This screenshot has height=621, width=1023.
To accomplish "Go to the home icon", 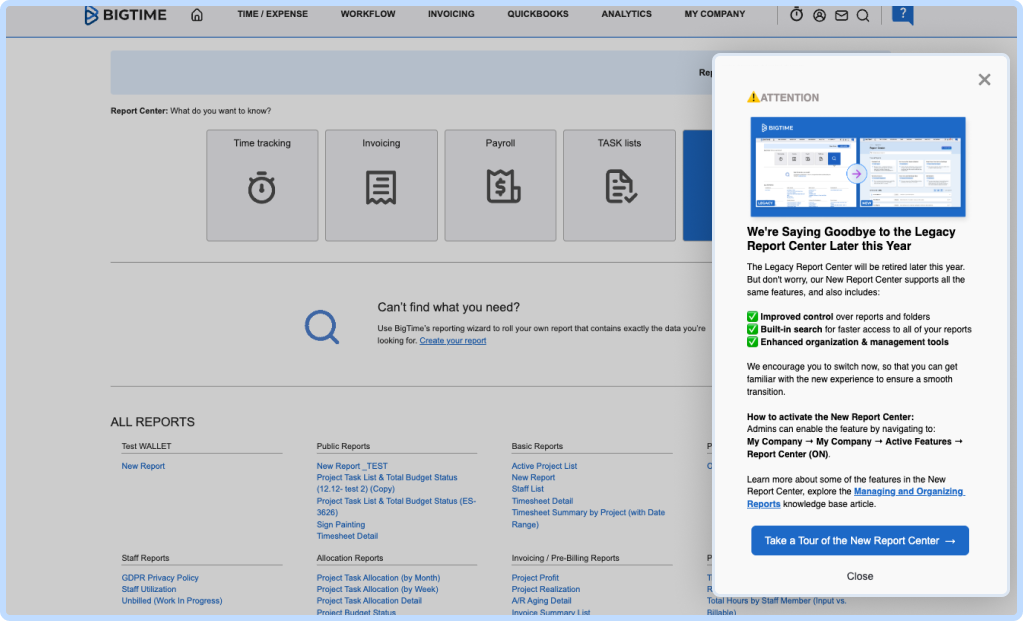I will click(x=196, y=14).
